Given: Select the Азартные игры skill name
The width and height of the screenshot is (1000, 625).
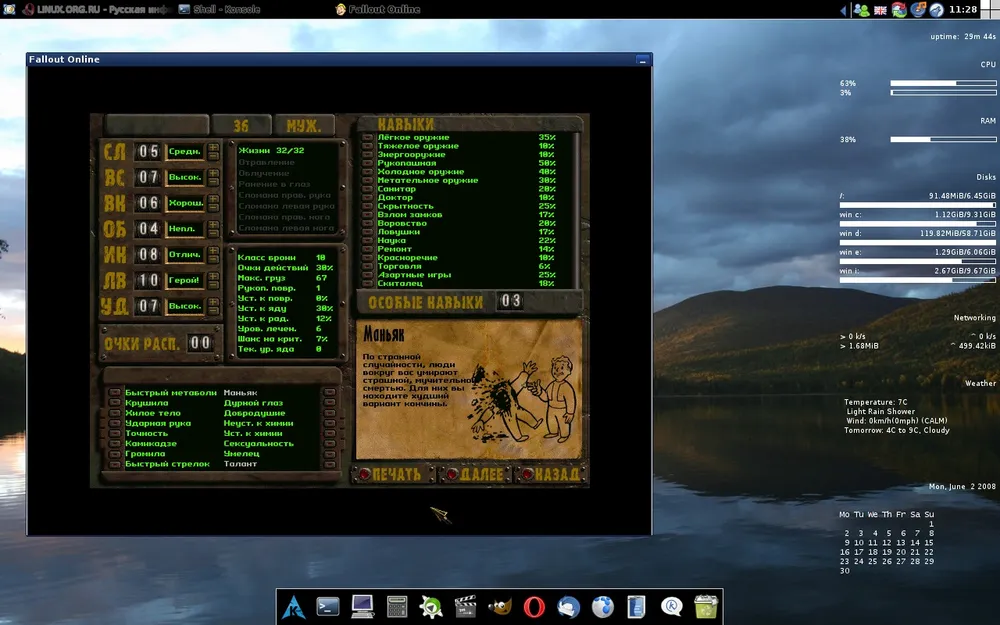Looking at the screenshot, I should point(415,275).
